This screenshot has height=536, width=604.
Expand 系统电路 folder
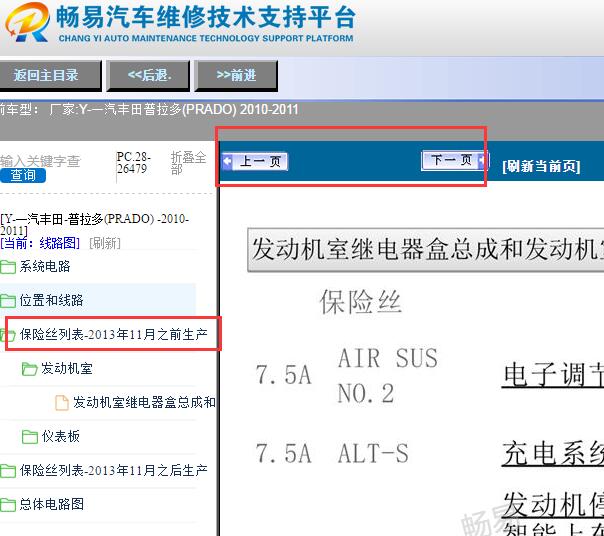point(45,266)
